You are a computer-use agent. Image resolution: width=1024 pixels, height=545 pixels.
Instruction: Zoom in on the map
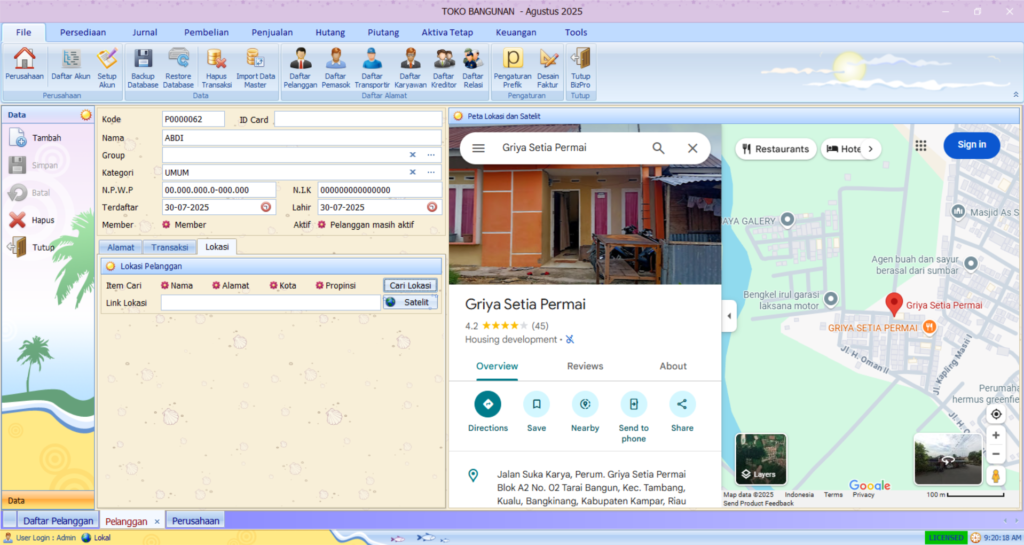996,436
